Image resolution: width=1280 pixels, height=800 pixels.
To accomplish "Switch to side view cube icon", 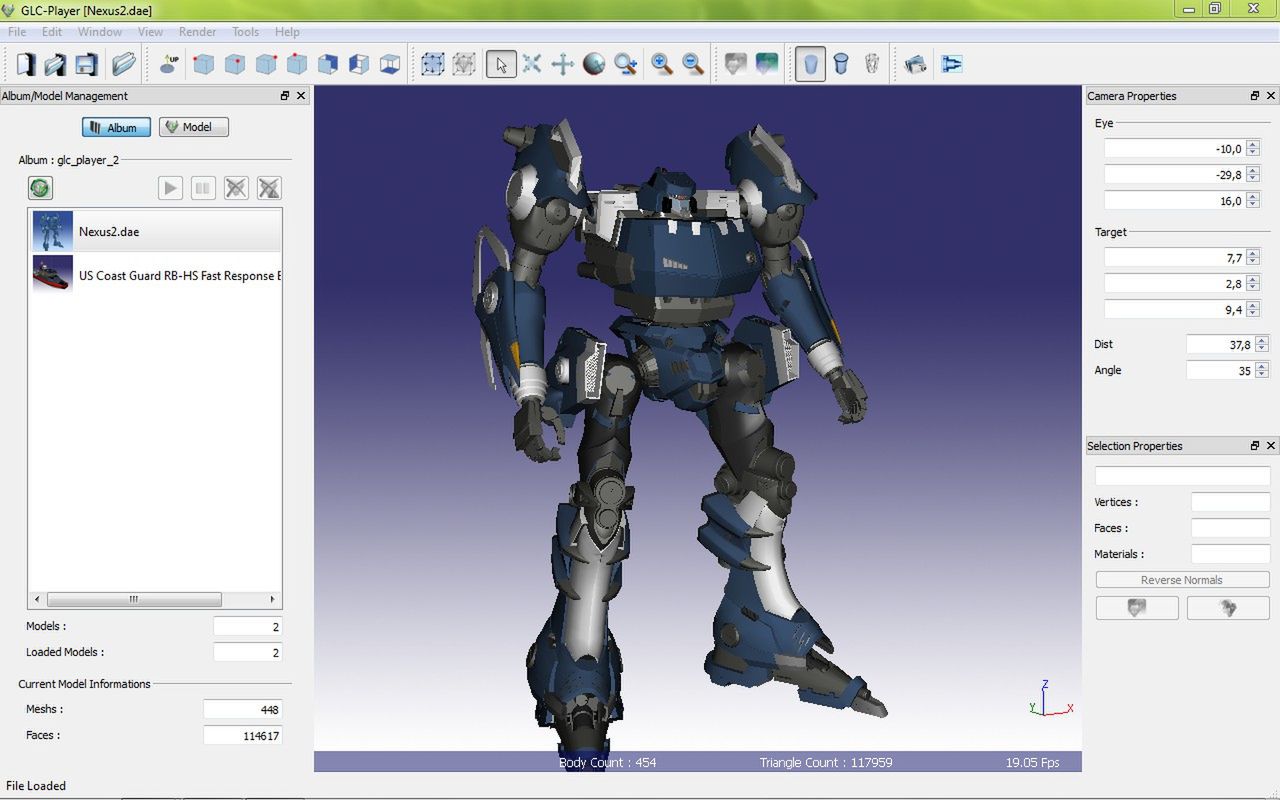I will coord(358,64).
